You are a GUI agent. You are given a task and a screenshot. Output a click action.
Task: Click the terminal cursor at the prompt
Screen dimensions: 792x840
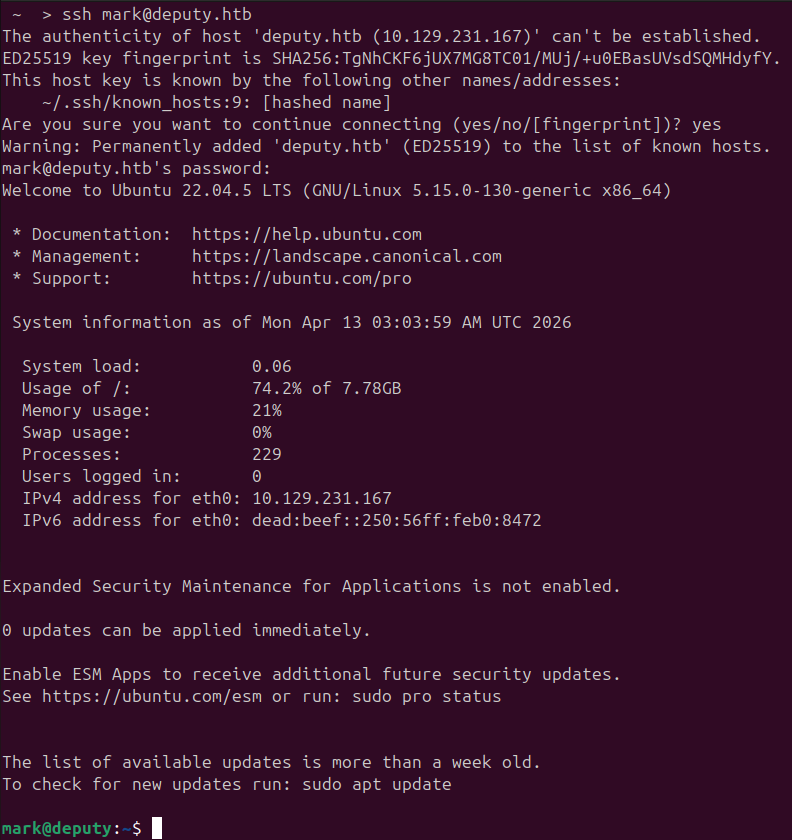(x=156, y=828)
